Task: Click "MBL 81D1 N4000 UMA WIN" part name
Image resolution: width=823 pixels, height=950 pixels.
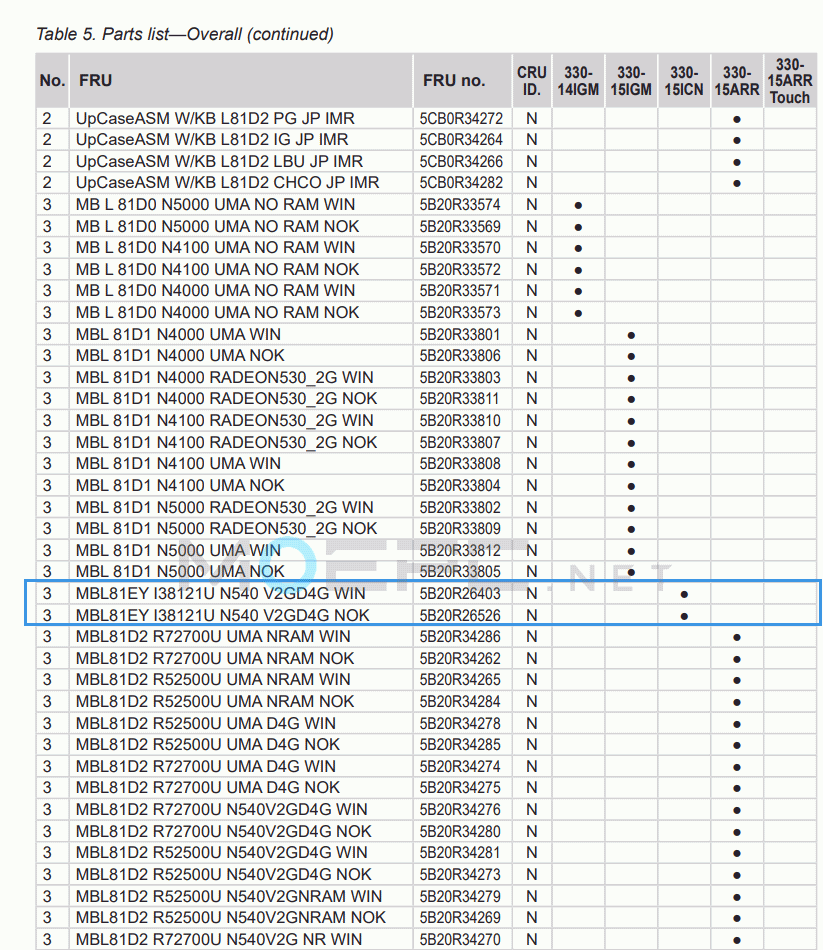Action: tap(178, 334)
